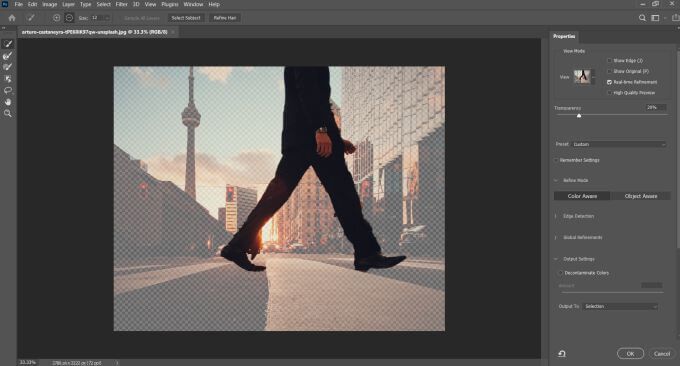Confirm with the OK button
680x366 pixels.
pos(630,353)
